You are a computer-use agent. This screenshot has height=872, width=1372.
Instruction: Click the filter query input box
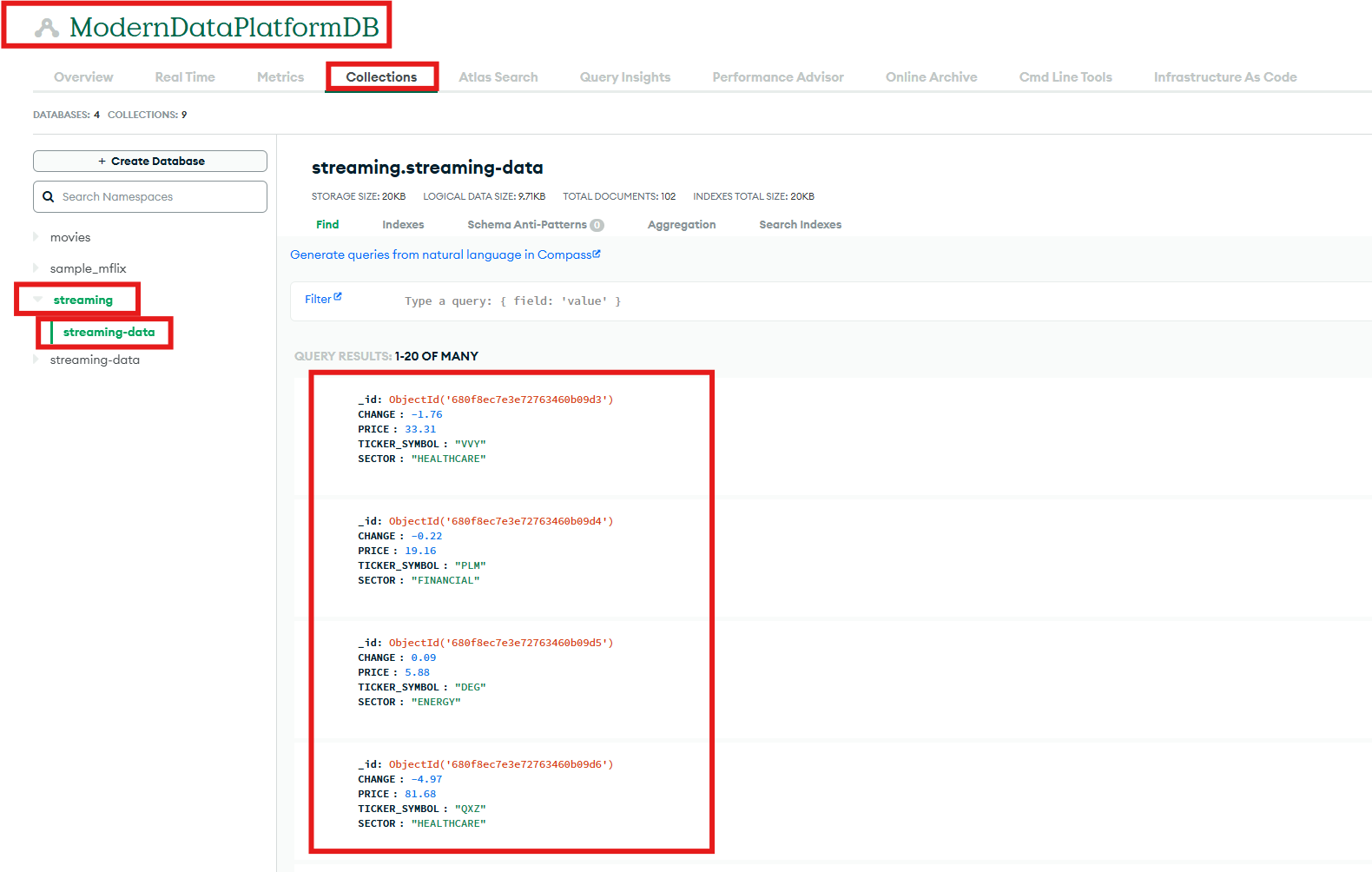[782, 301]
